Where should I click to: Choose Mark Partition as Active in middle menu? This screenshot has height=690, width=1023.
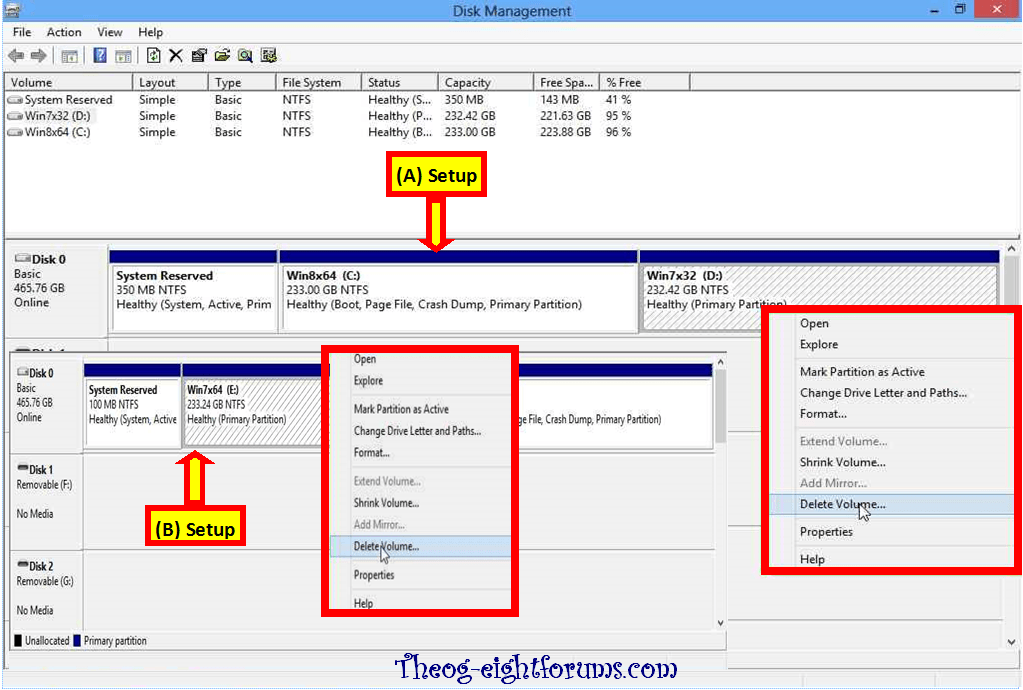420,410
